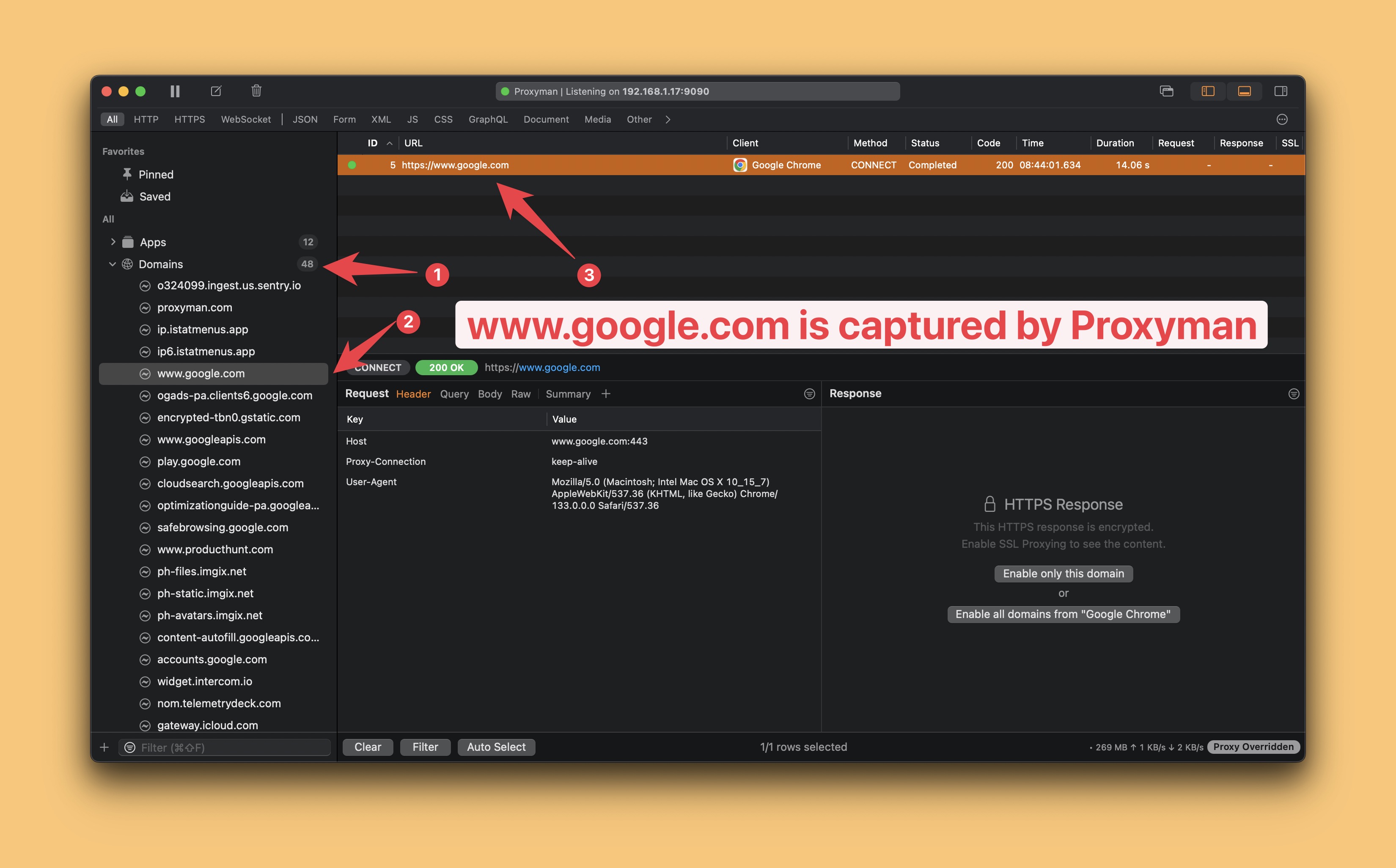Click the sidebar Filter input field
The image size is (1396, 868).
[225, 747]
